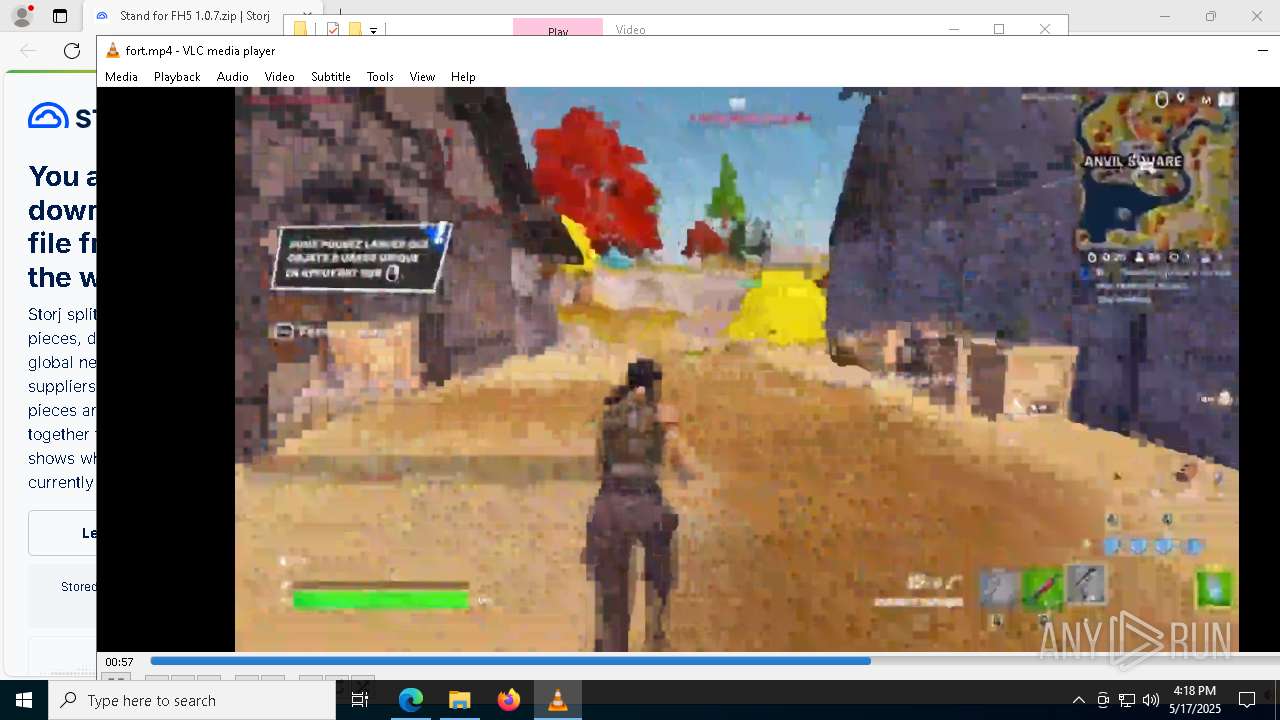Open the Help menu in VLC
1280x720 pixels.
click(463, 76)
